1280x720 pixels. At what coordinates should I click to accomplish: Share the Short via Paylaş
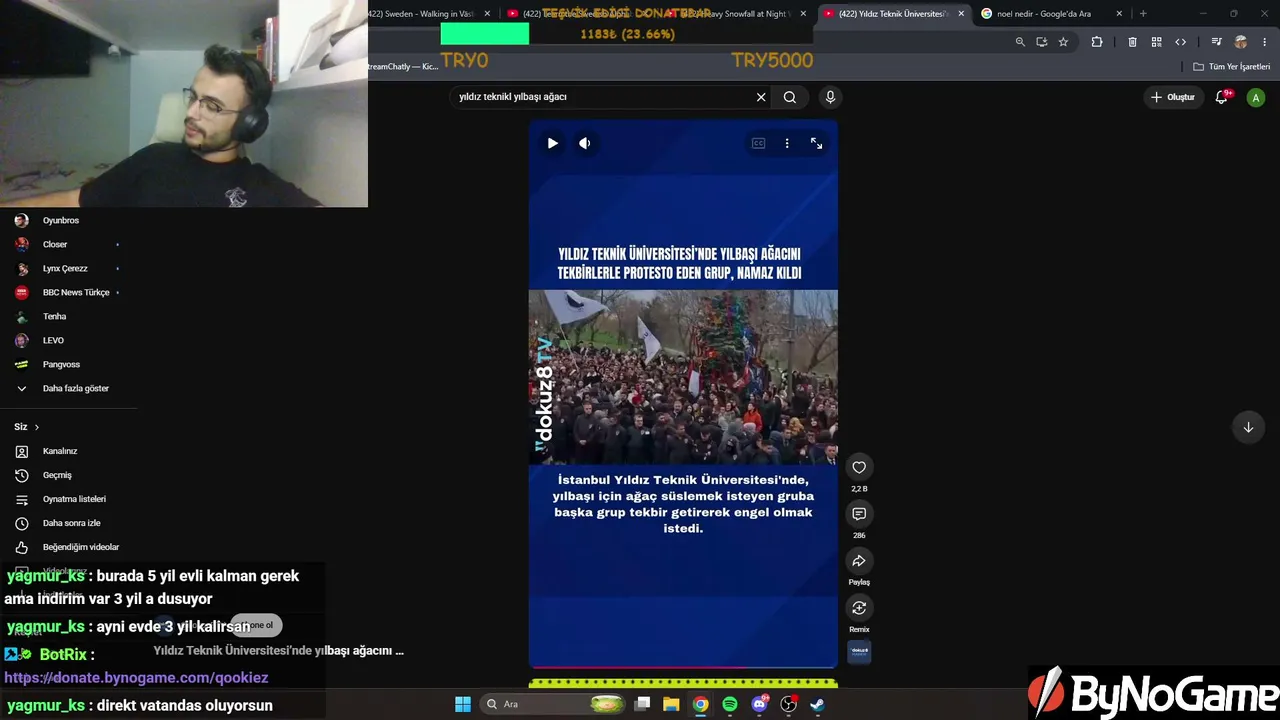(859, 560)
